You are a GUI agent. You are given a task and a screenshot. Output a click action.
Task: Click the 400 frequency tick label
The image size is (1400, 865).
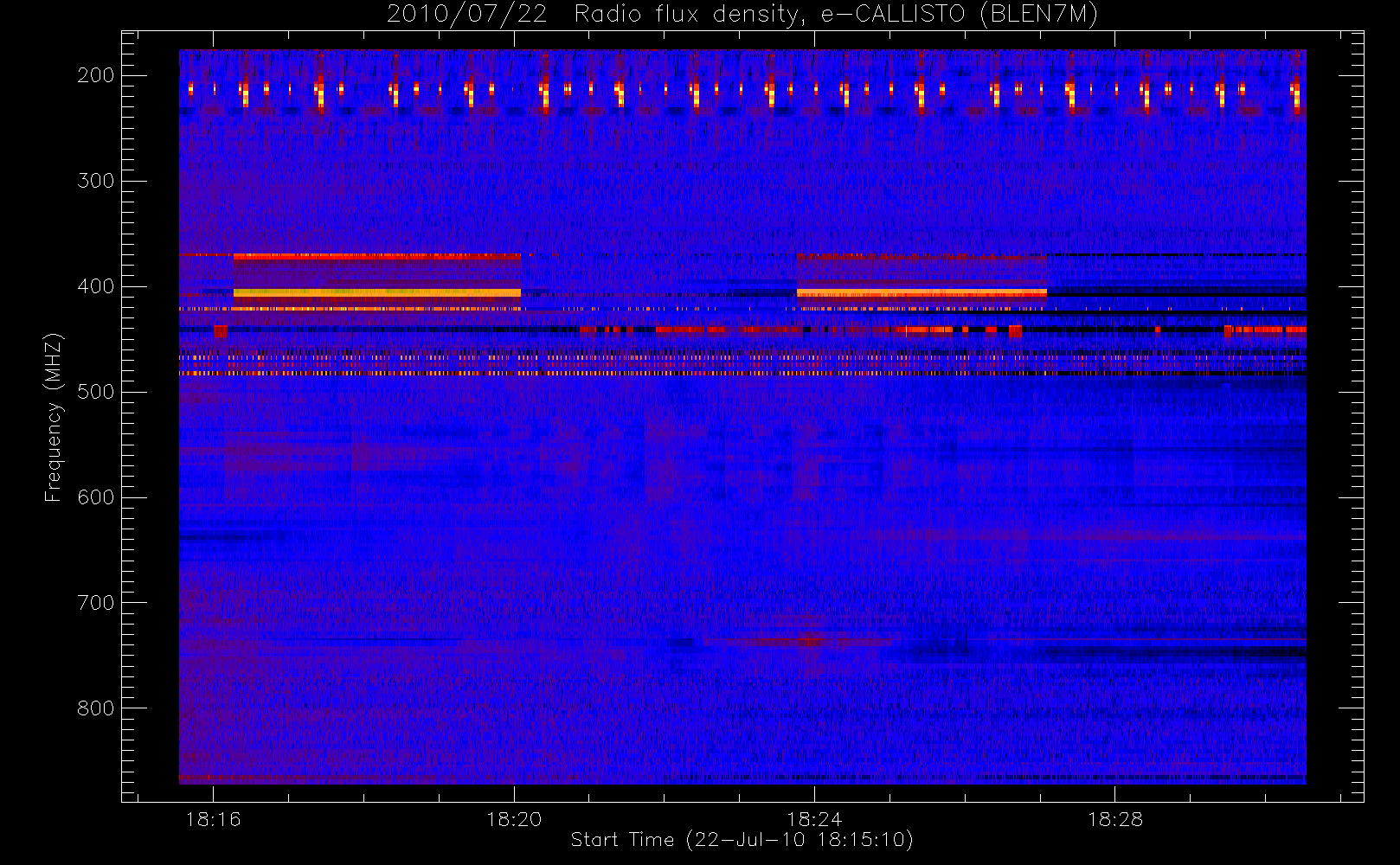click(x=96, y=286)
